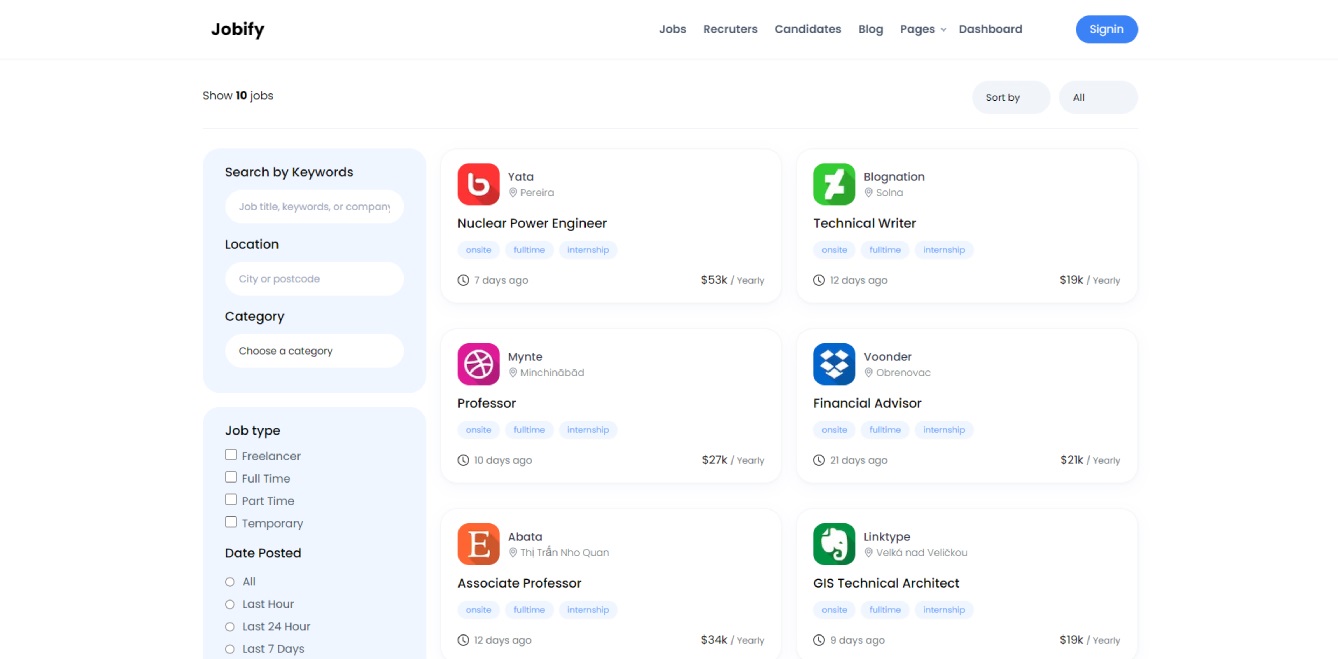Click the keywords search input field
Screen dimensions: 1338x659
(314, 207)
